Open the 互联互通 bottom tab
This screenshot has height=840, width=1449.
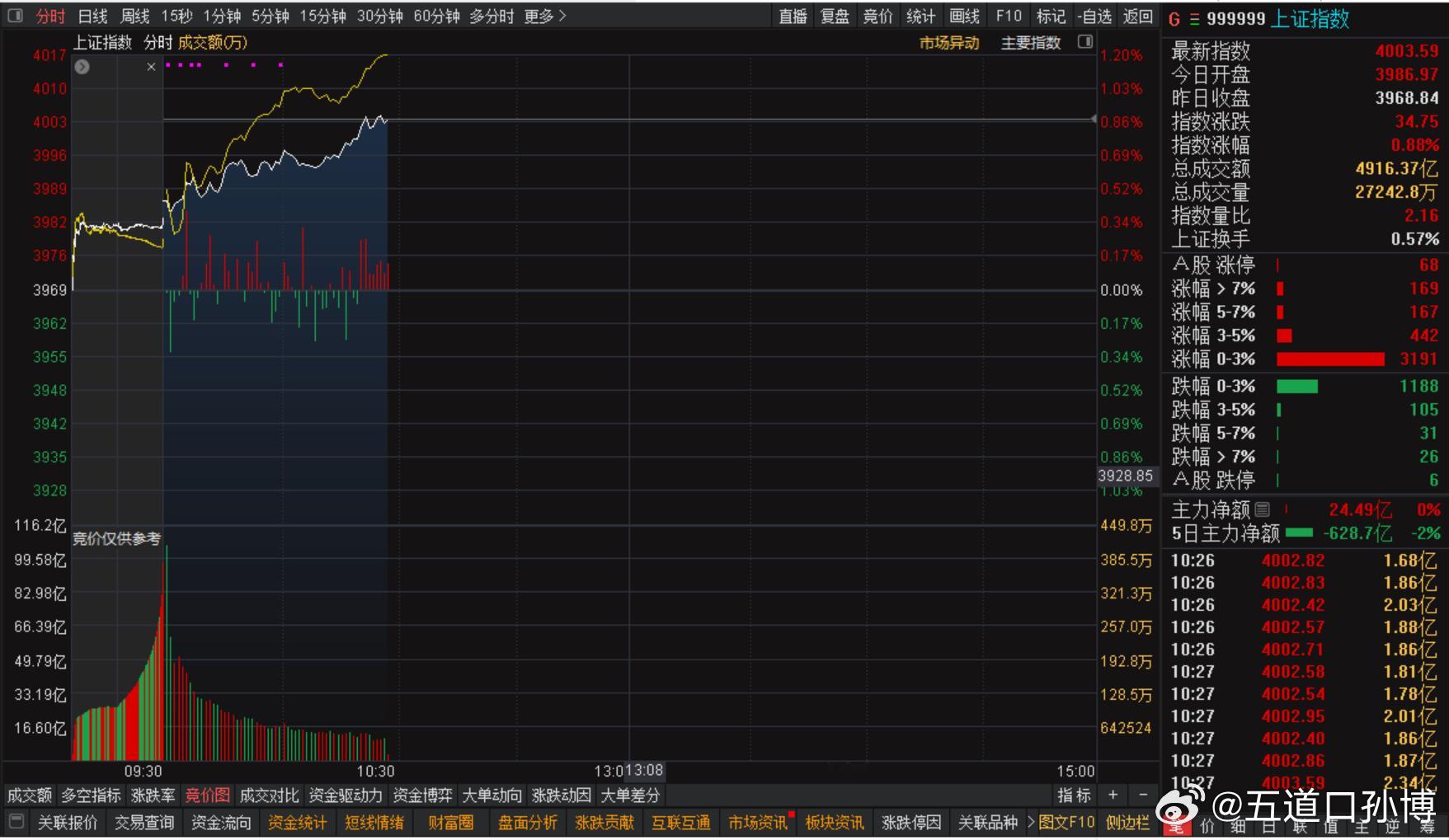(x=681, y=822)
